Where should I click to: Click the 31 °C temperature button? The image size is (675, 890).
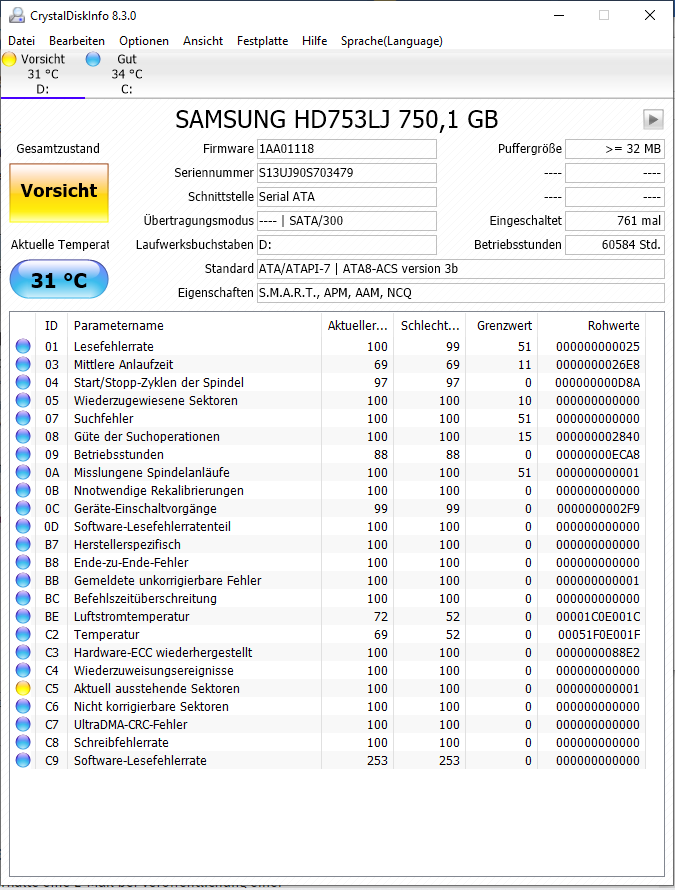59,279
